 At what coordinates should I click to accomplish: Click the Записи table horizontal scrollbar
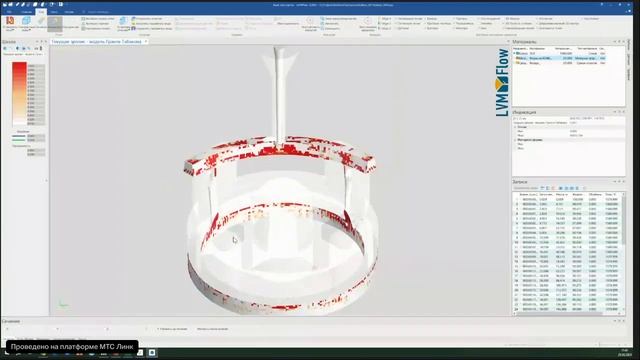[559, 313]
